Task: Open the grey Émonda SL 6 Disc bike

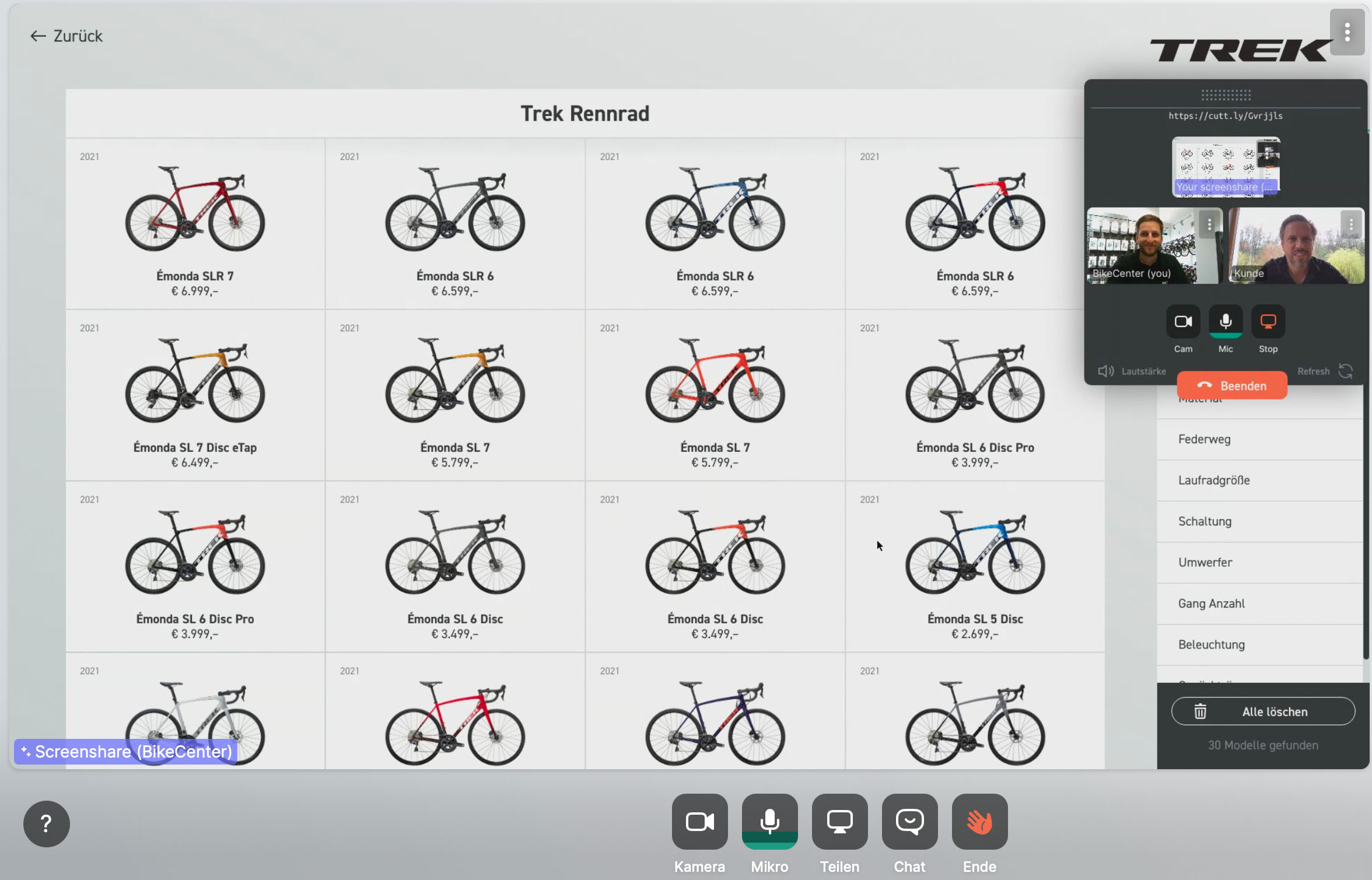Action: click(455, 567)
